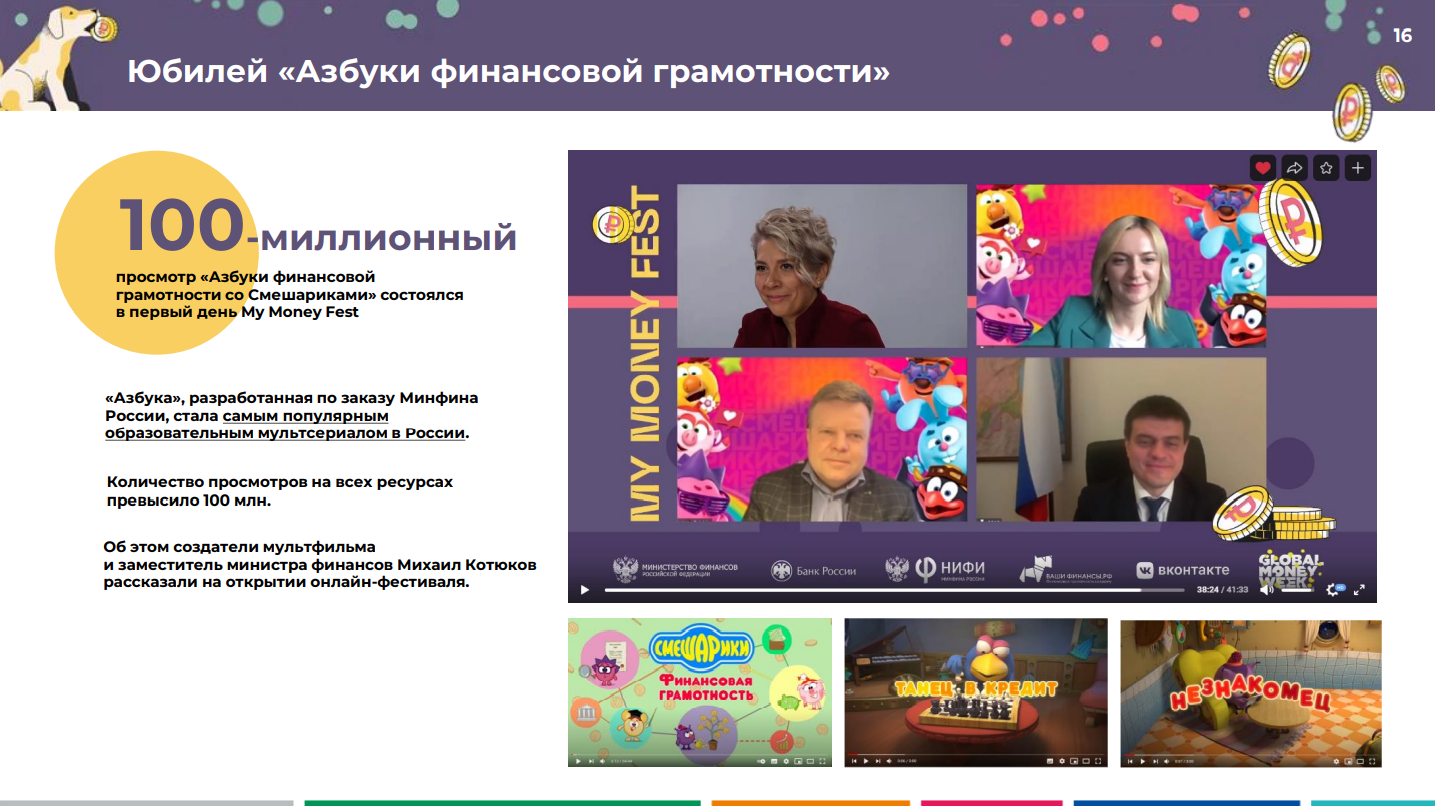Click the heart like icon on main video

point(1262,168)
